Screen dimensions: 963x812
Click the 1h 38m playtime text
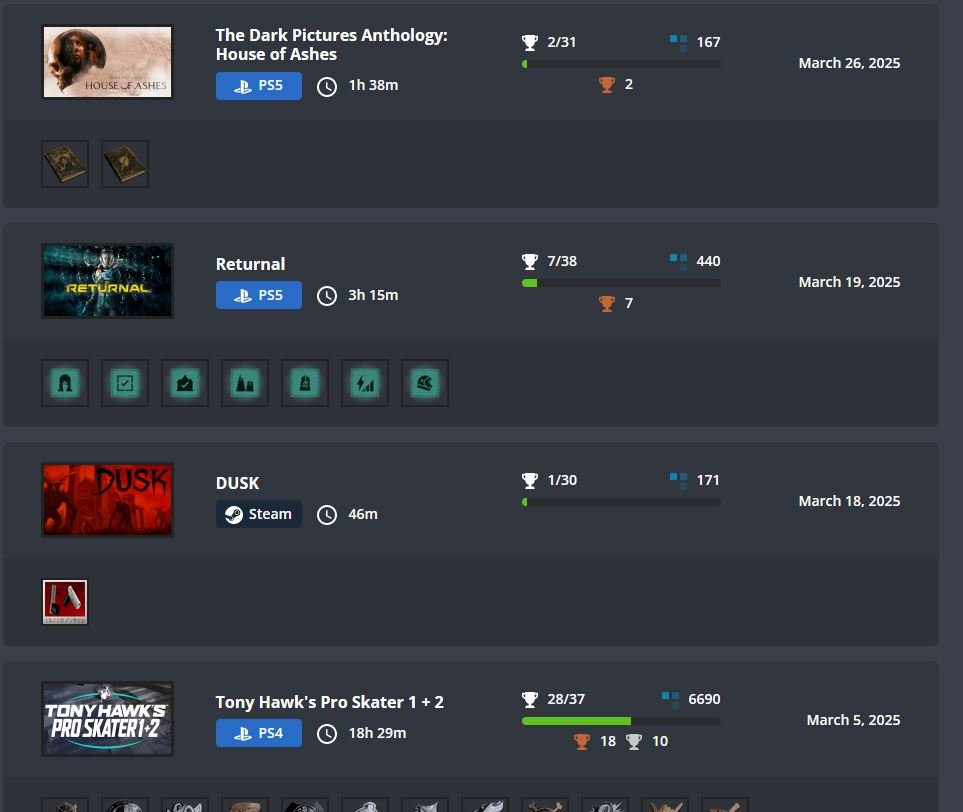click(x=373, y=85)
